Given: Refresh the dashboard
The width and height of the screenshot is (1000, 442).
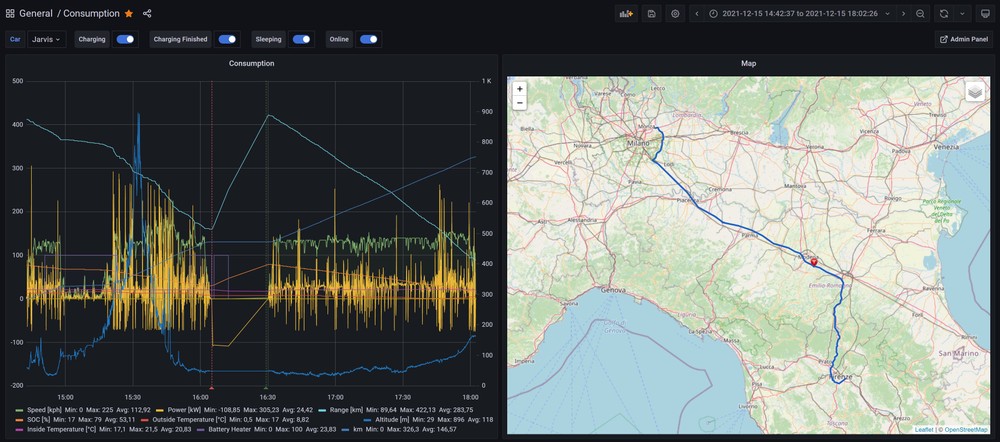Looking at the screenshot, I should (x=943, y=14).
